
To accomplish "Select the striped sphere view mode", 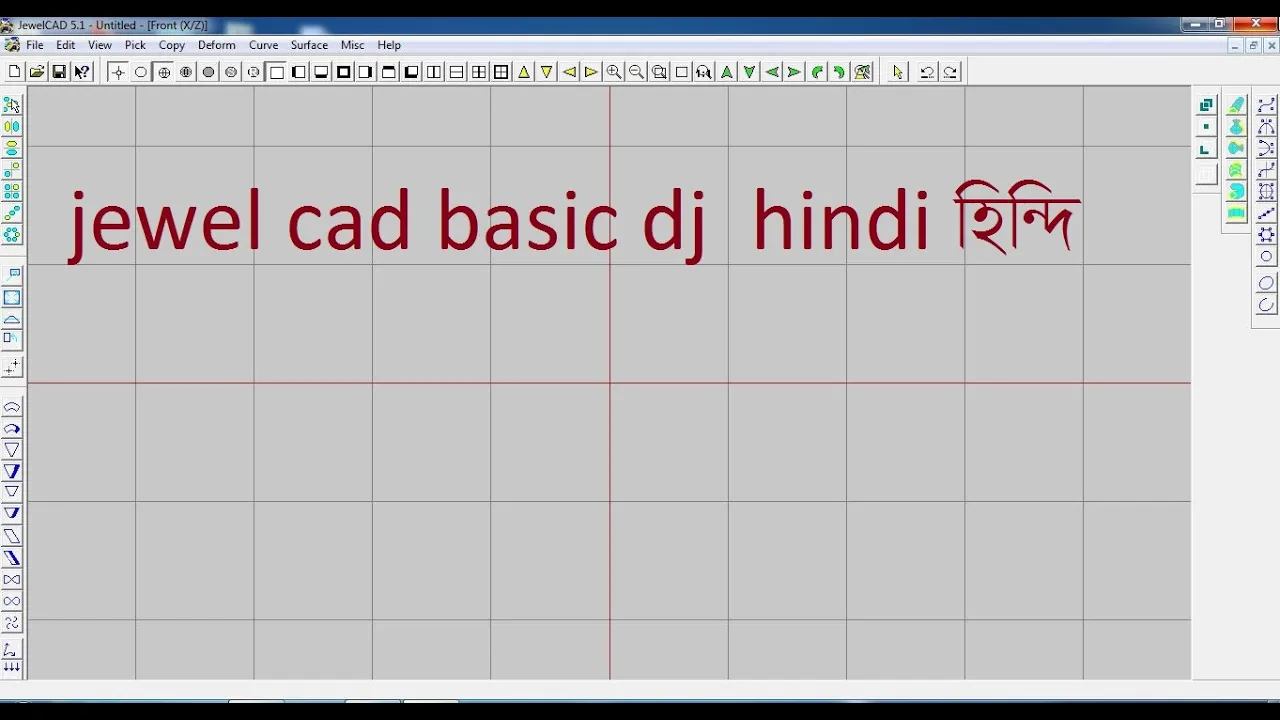I will point(231,72).
